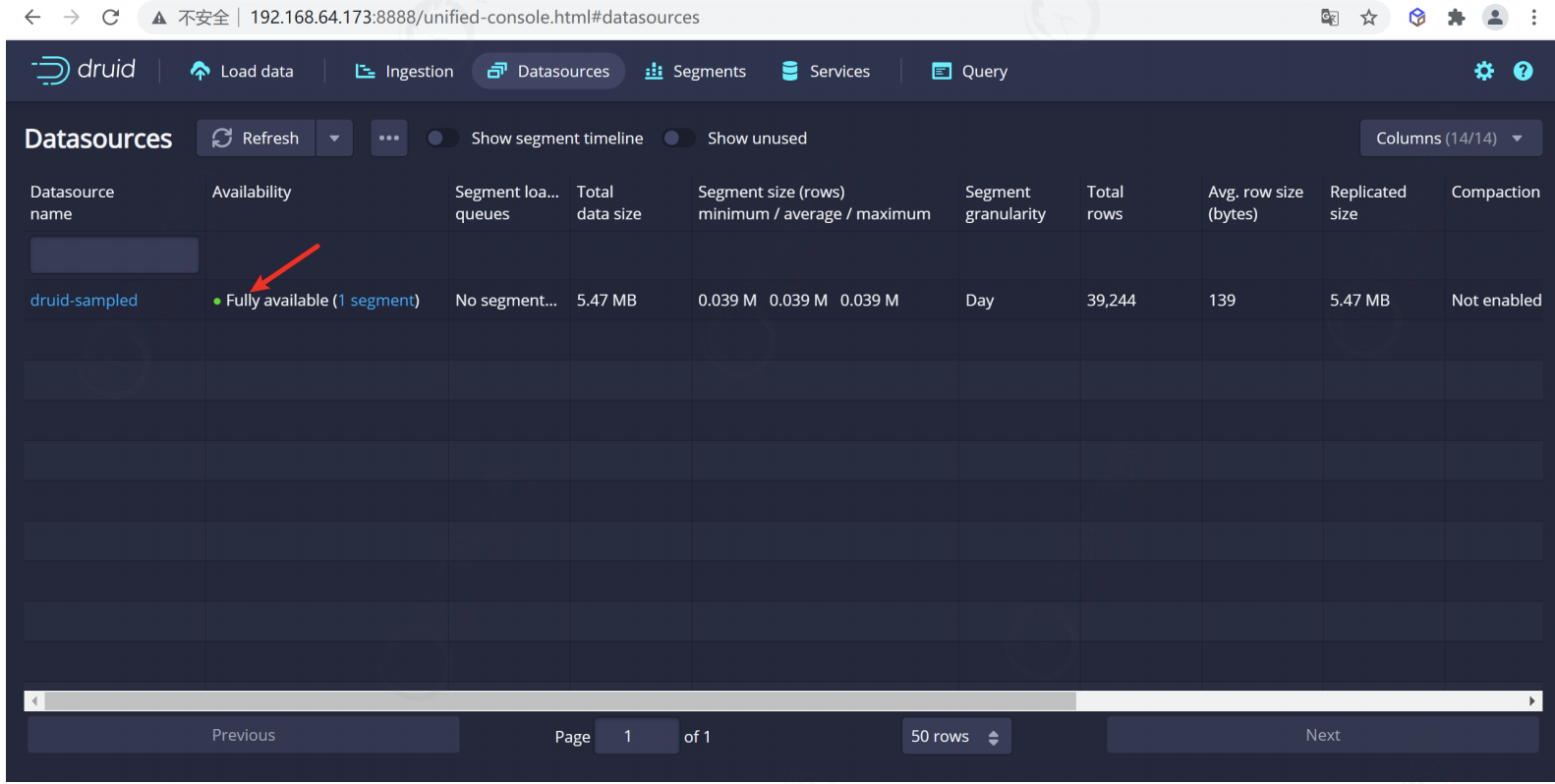Screen dimensions: 1555x784
Task: Toggle Show segment timeline switch
Action: tap(442, 139)
